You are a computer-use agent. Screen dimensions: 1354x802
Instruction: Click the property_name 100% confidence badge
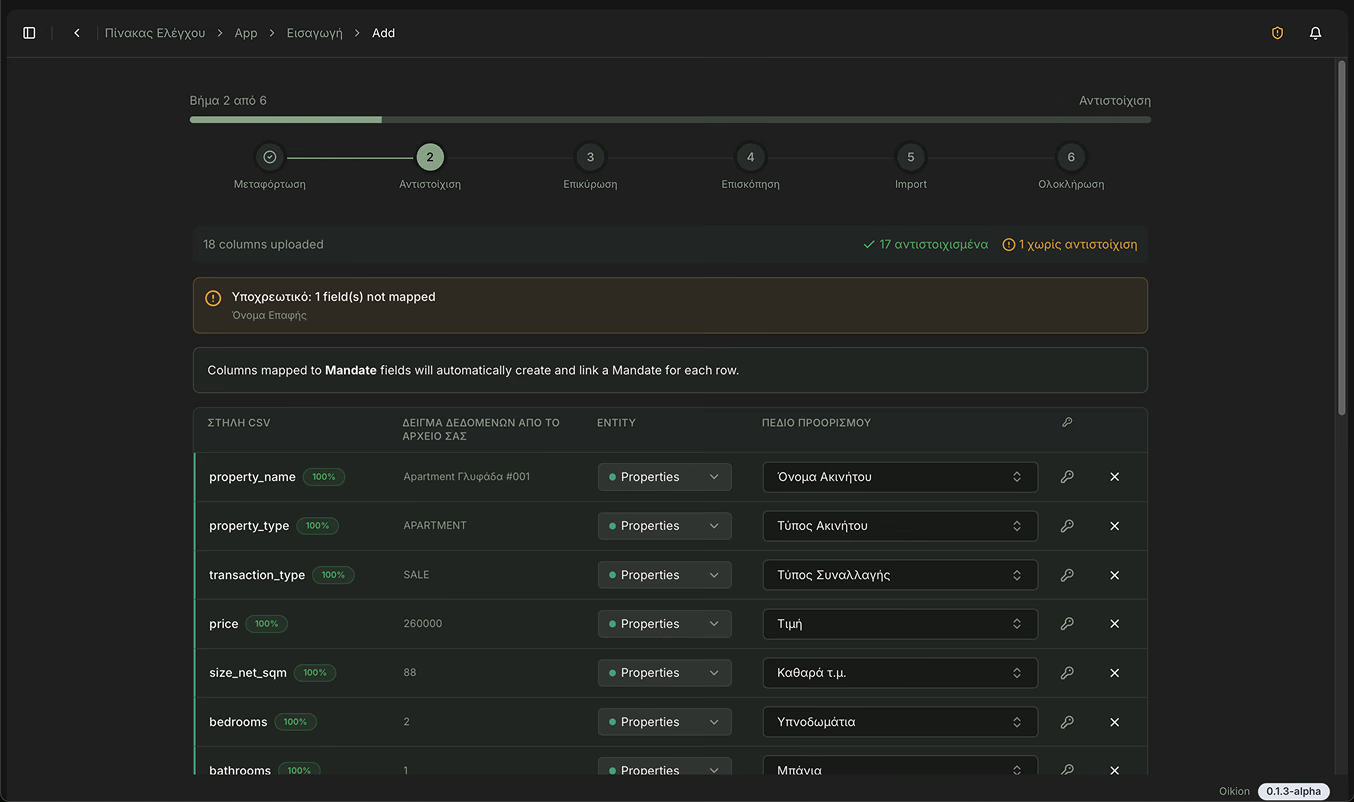pos(324,477)
